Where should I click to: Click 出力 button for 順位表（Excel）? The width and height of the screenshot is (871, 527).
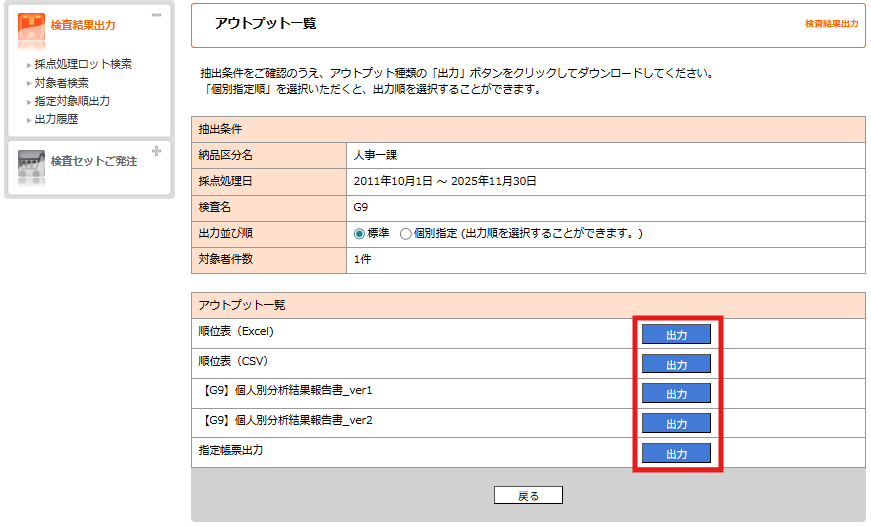[676, 334]
